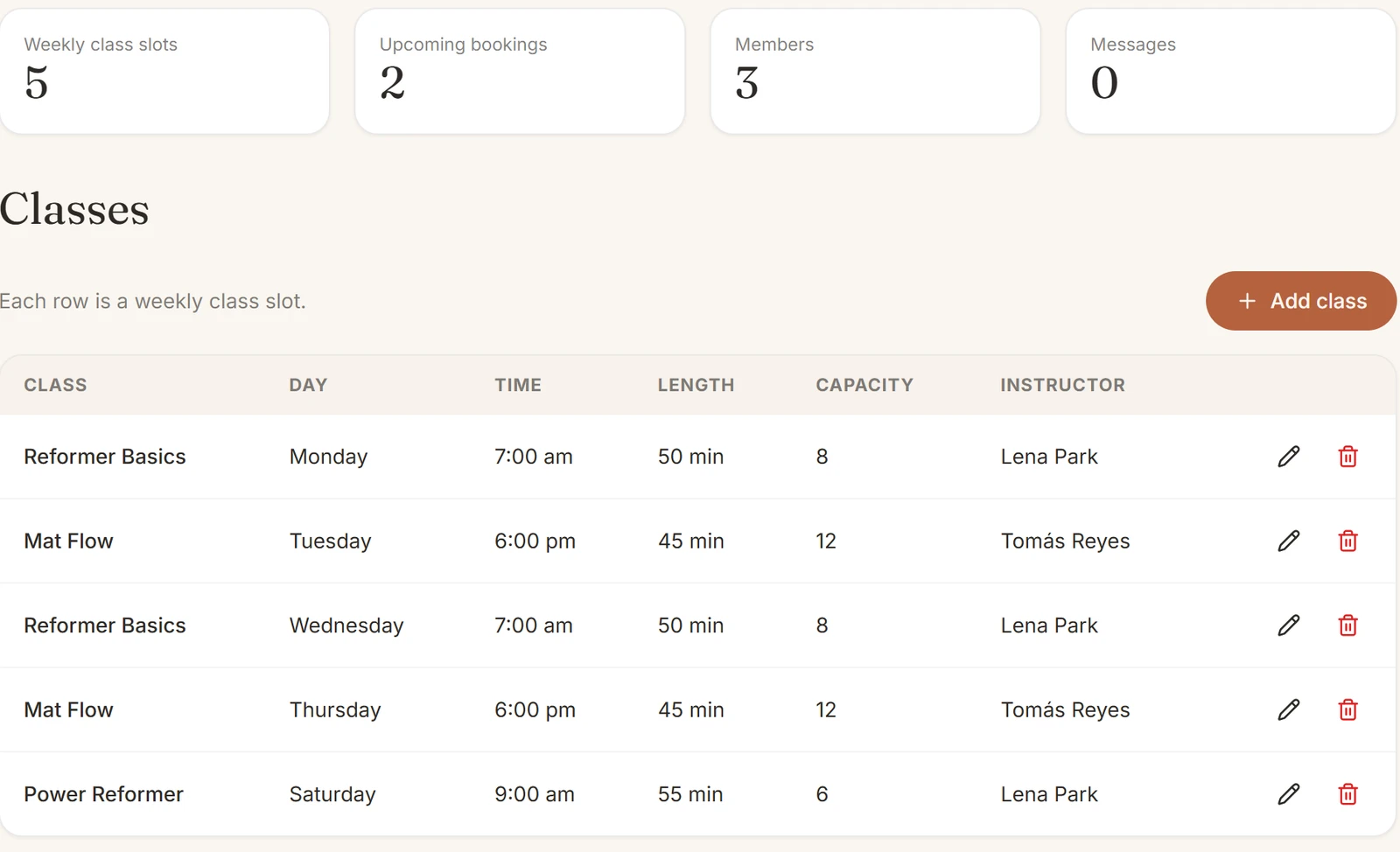
Task: Edit the Wednesday Reformer Basics class
Action: [1288, 625]
